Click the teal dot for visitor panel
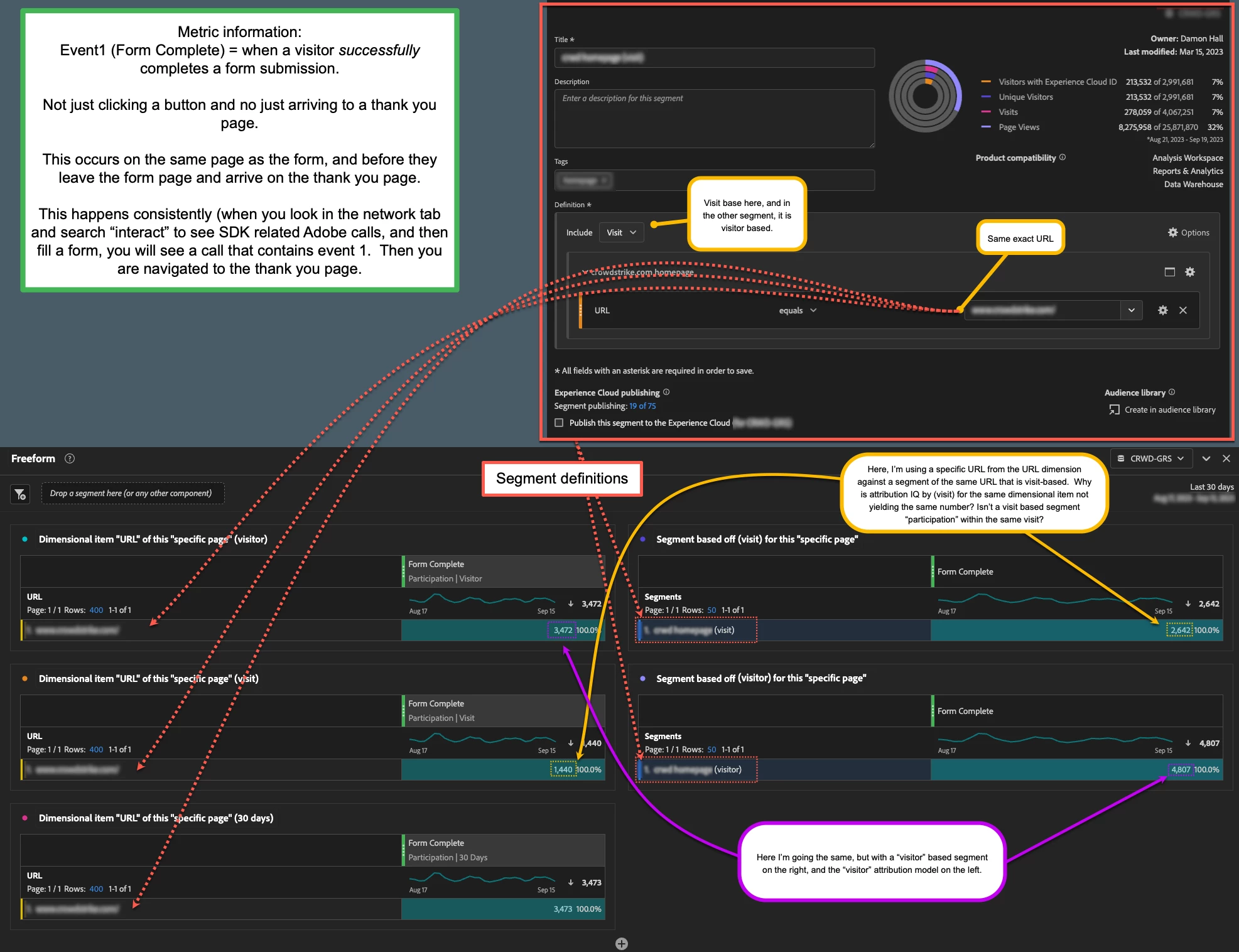 pos(25,539)
